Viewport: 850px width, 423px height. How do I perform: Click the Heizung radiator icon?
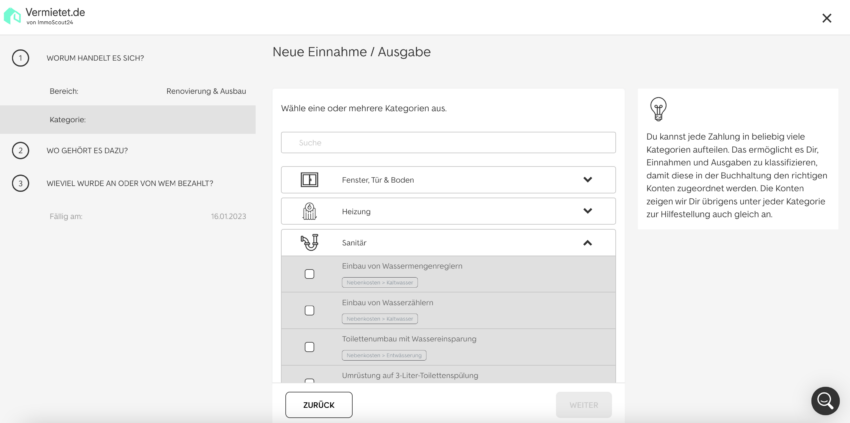(309, 211)
